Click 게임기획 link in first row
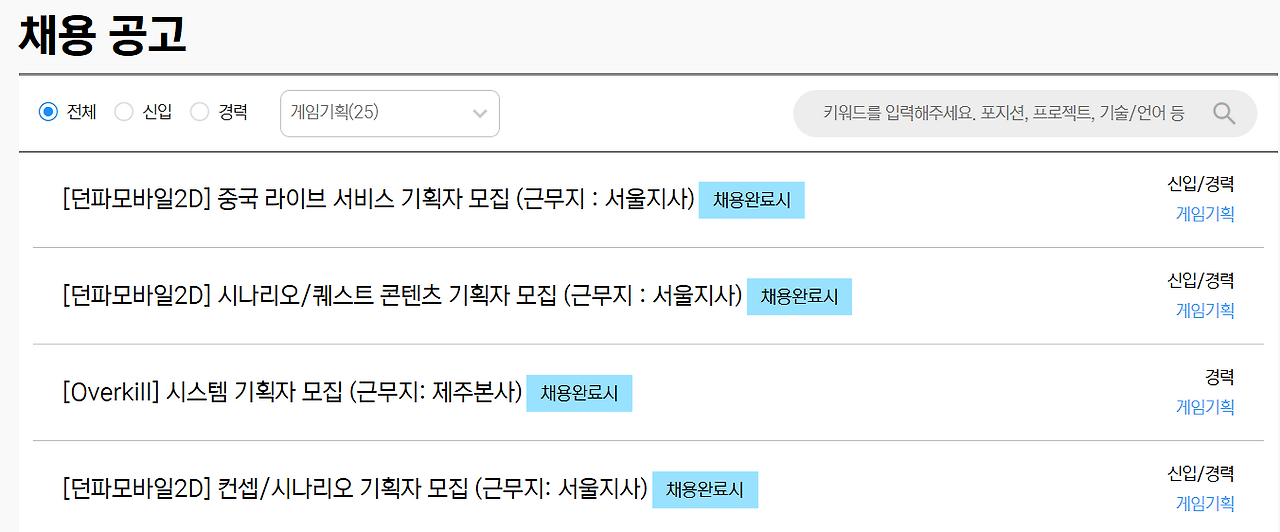 [x=1204, y=214]
